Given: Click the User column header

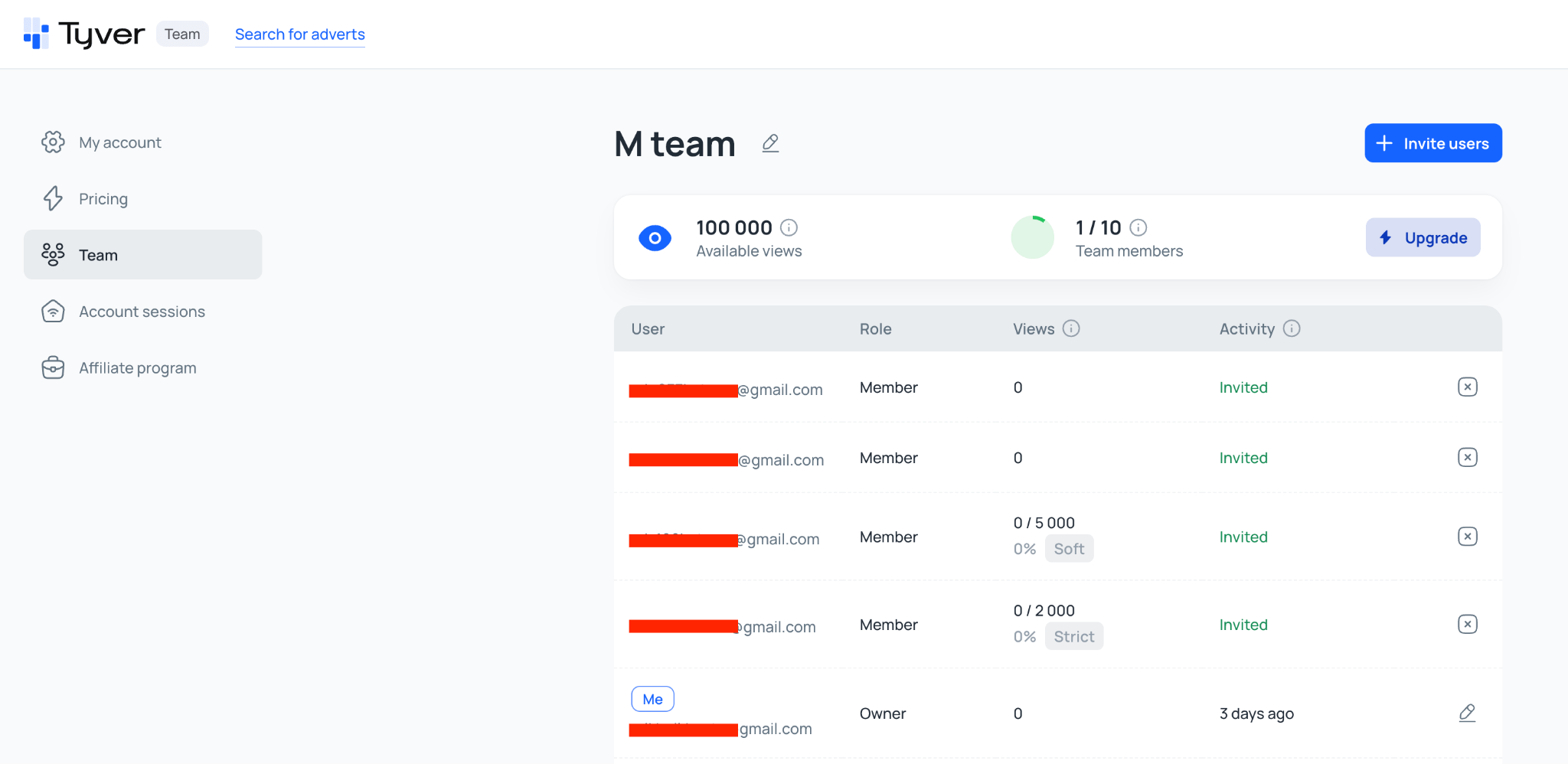Looking at the screenshot, I should point(648,329).
